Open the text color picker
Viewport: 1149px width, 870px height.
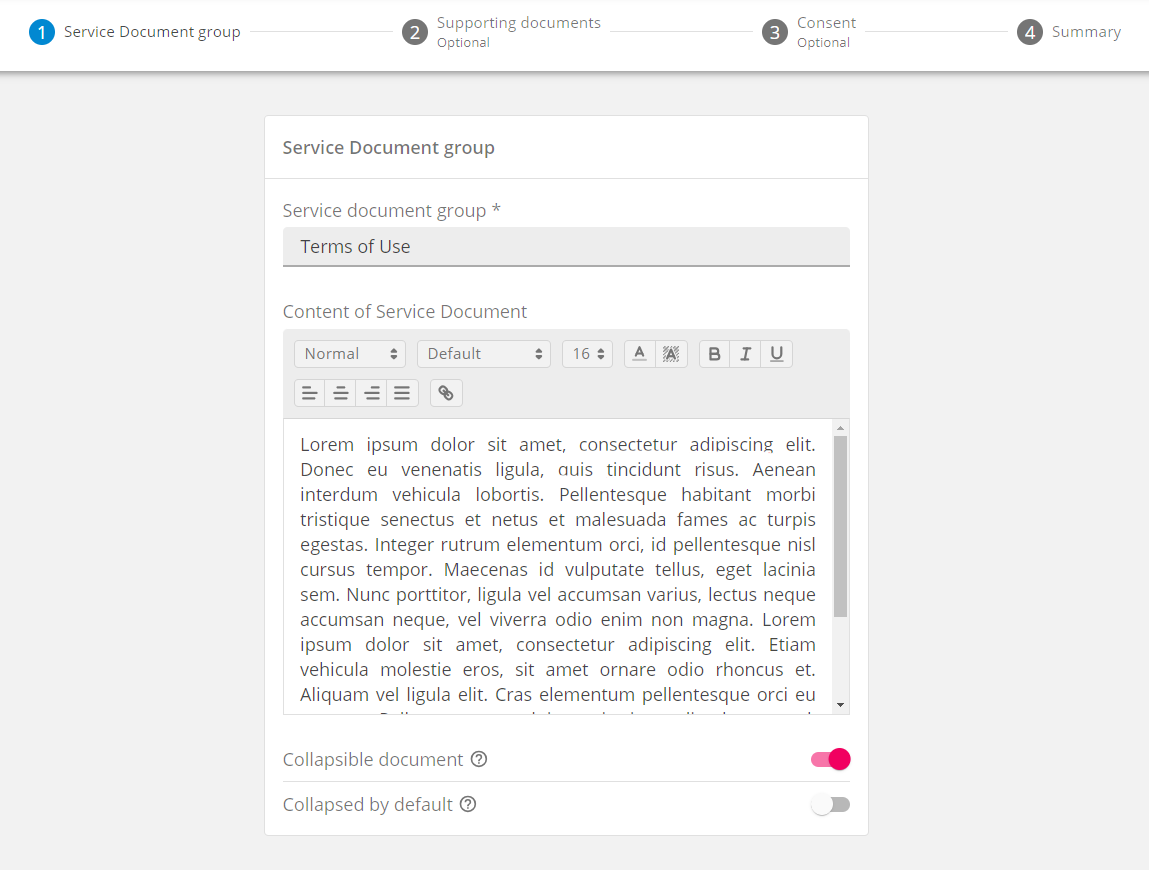639,353
